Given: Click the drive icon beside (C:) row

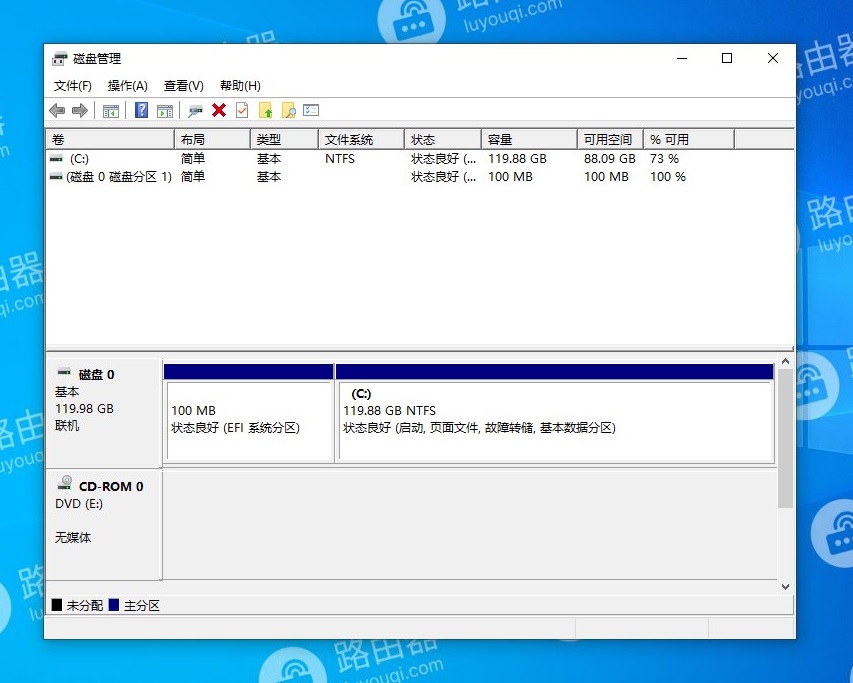Looking at the screenshot, I should coord(56,159).
